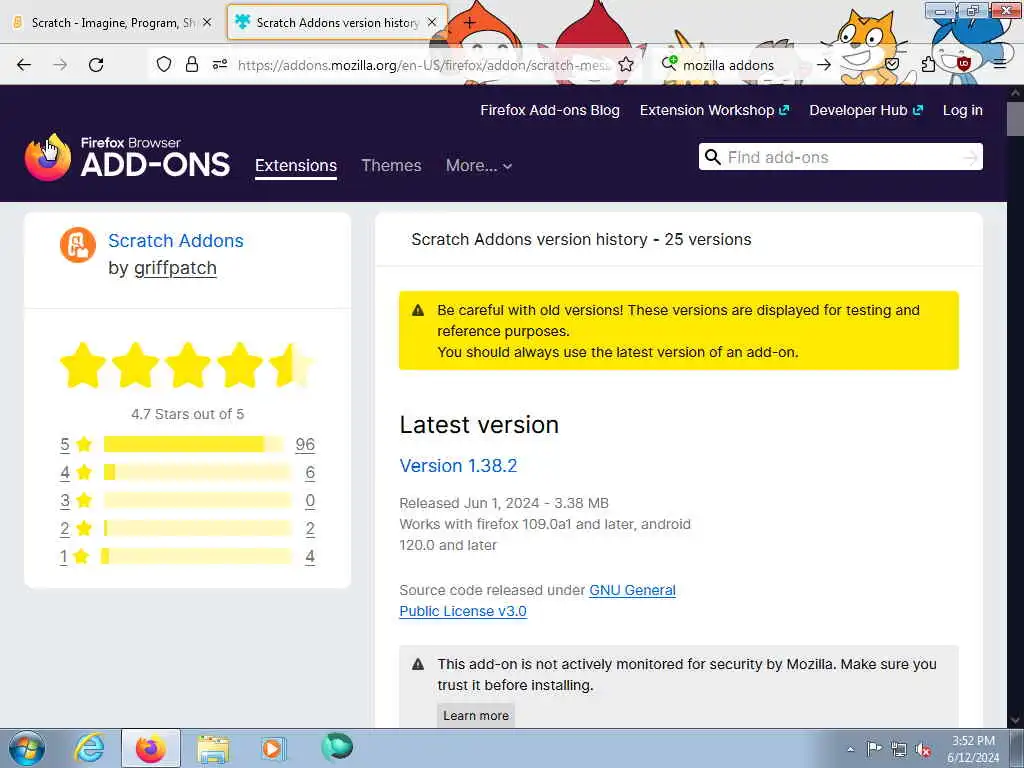Open Firefox Add-ons Blog link
The height and width of the screenshot is (768, 1024).
(550, 110)
